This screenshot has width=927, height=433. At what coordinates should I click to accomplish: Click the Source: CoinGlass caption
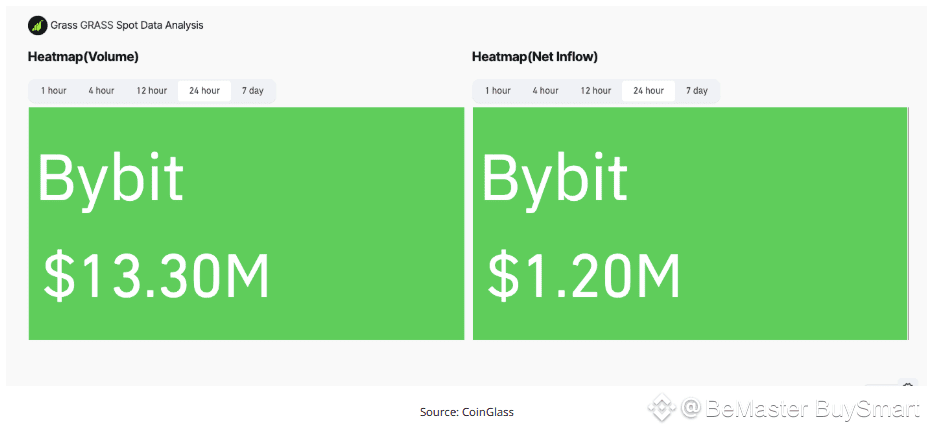pyautogui.click(x=467, y=412)
